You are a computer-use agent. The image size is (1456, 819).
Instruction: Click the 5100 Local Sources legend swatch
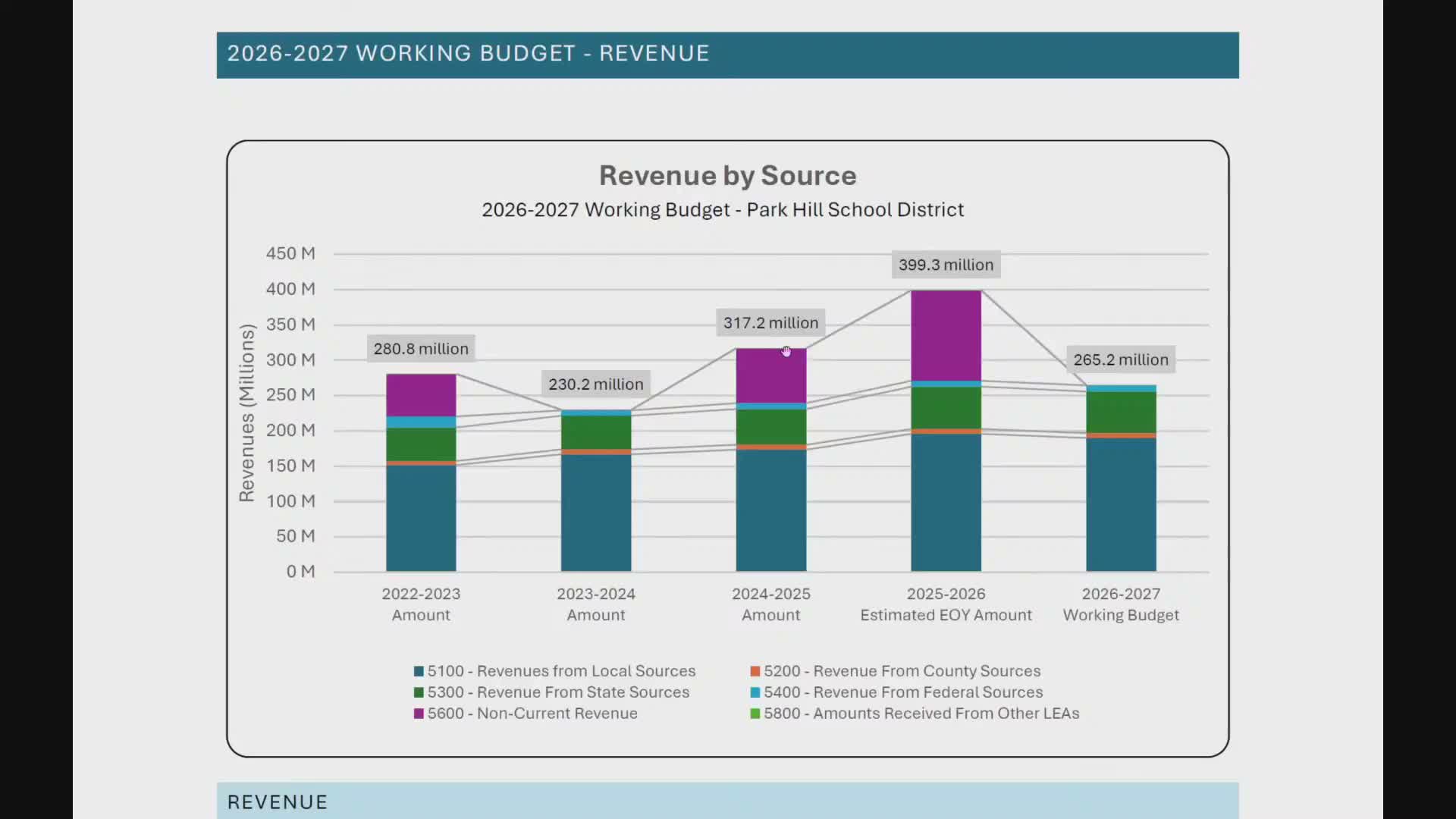point(419,671)
